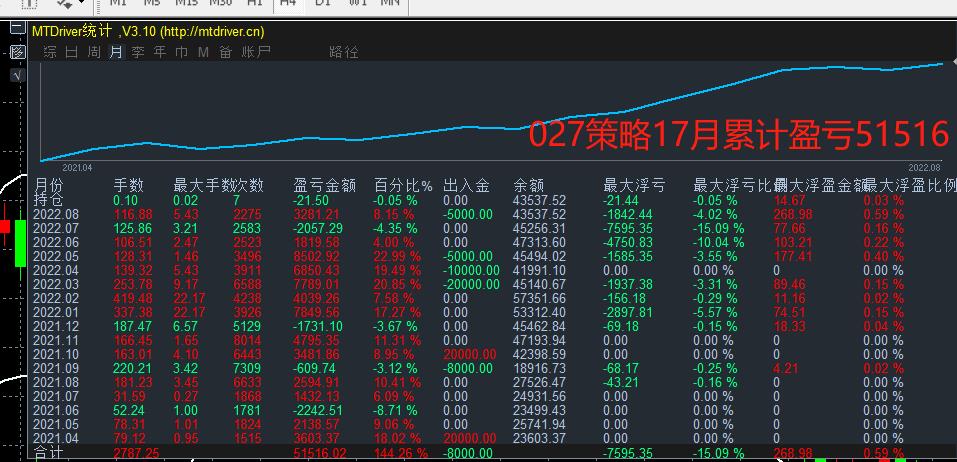957x462 pixels.
Task: Click the 合计 total row label
Action: click(48, 453)
